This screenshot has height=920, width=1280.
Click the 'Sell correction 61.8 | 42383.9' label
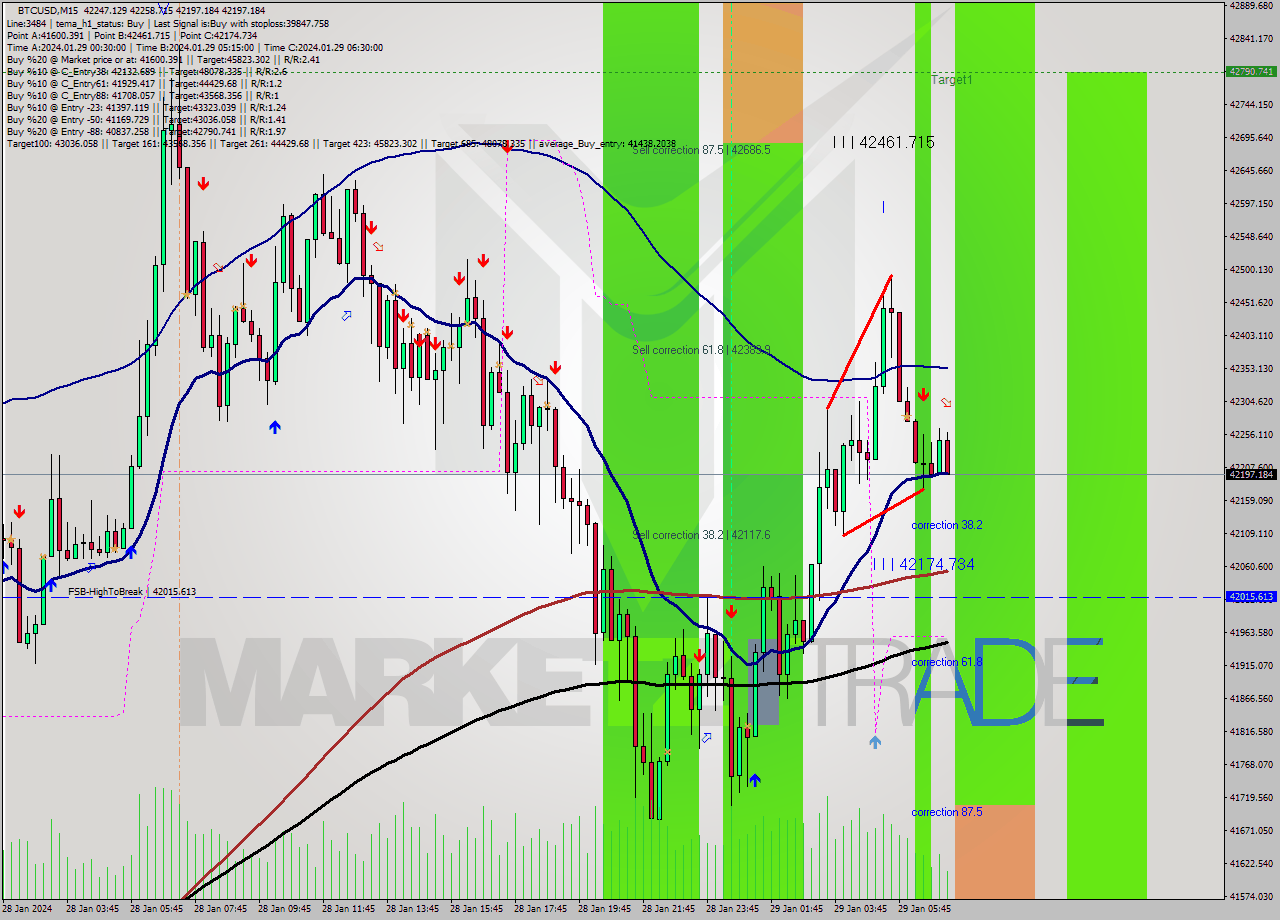click(x=701, y=350)
